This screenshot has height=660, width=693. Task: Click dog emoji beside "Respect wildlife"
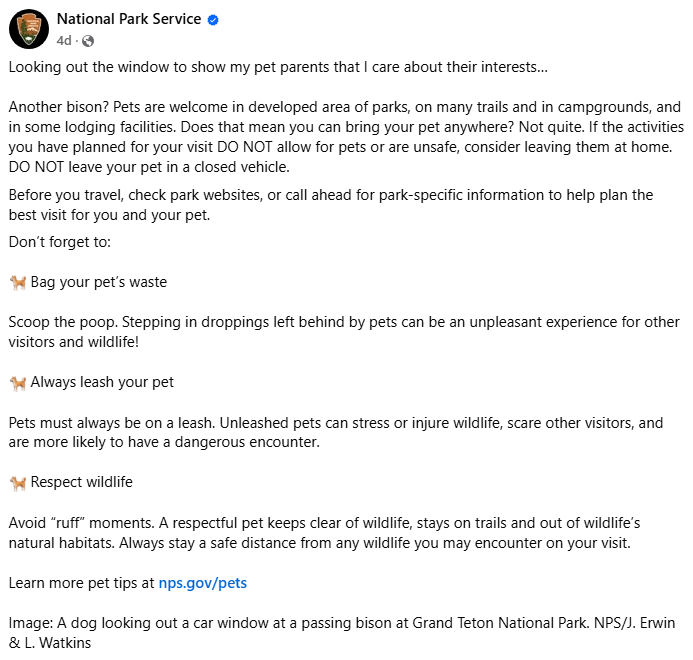tap(17, 482)
